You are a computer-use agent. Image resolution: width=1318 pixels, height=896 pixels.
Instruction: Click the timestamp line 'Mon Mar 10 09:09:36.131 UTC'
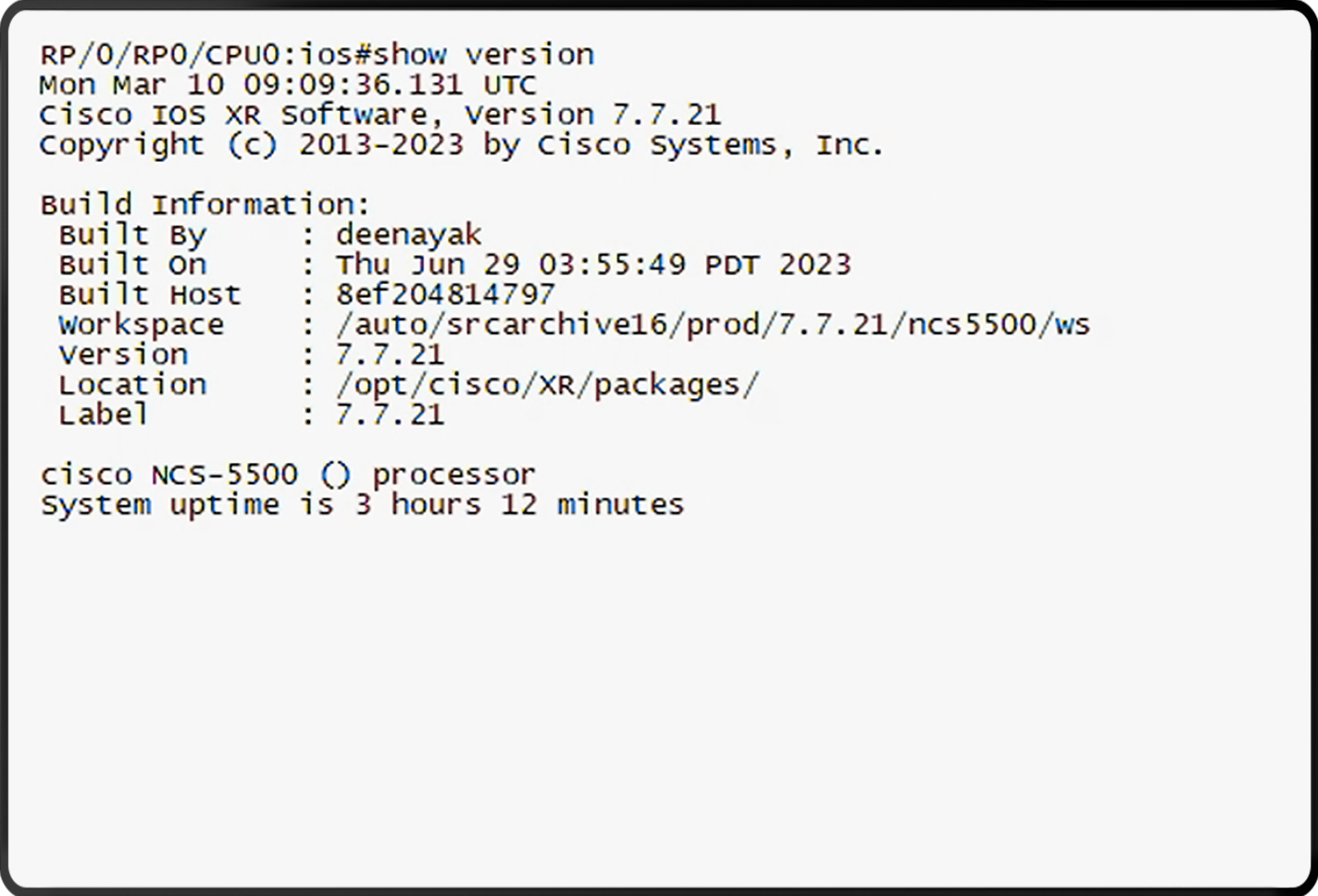pyautogui.click(x=288, y=85)
